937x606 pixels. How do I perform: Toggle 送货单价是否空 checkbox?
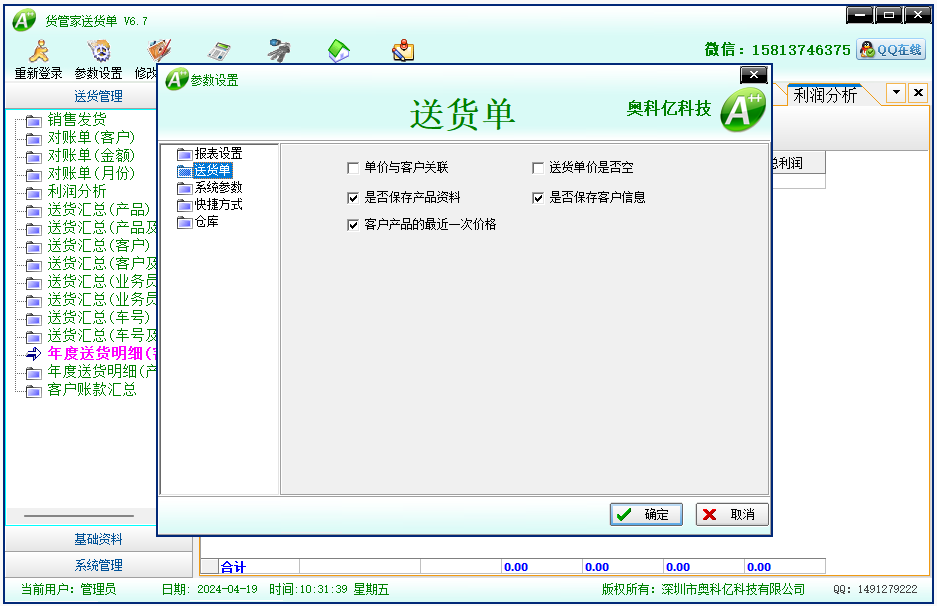(x=538, y=168)
